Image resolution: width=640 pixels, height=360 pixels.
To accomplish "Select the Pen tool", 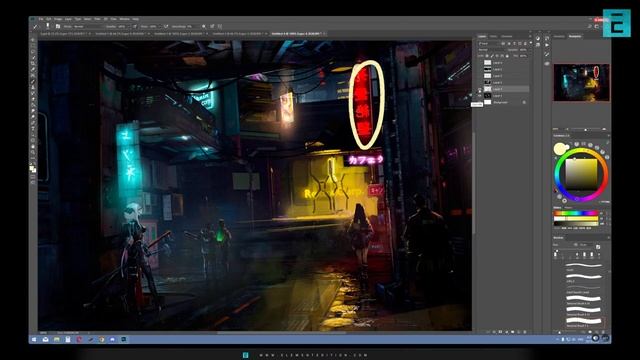I will [33, 123].
